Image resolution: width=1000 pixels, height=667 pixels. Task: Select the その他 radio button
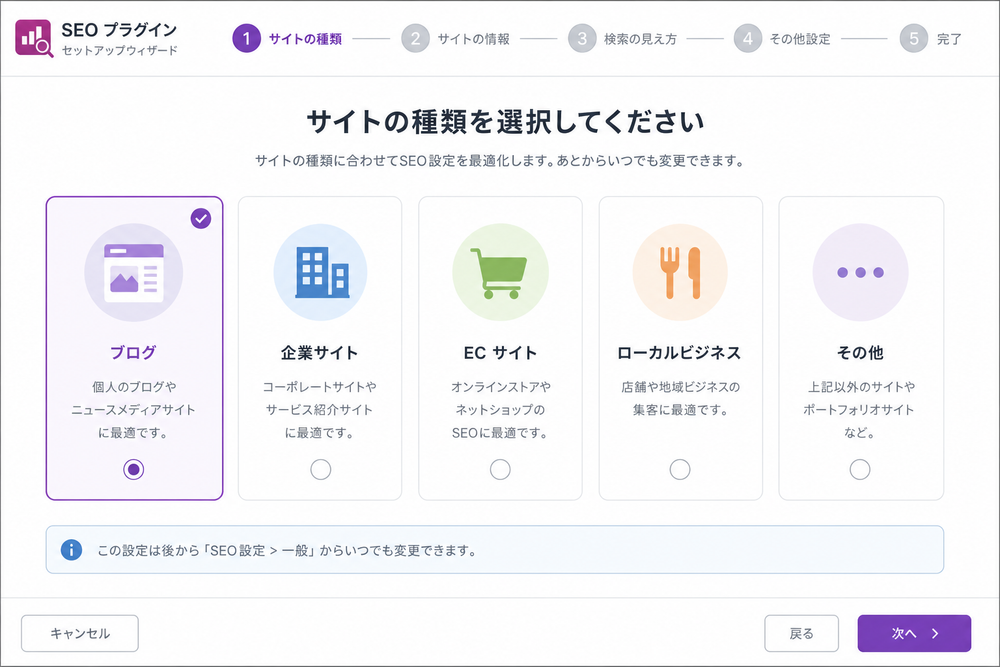tap(860, 470)
